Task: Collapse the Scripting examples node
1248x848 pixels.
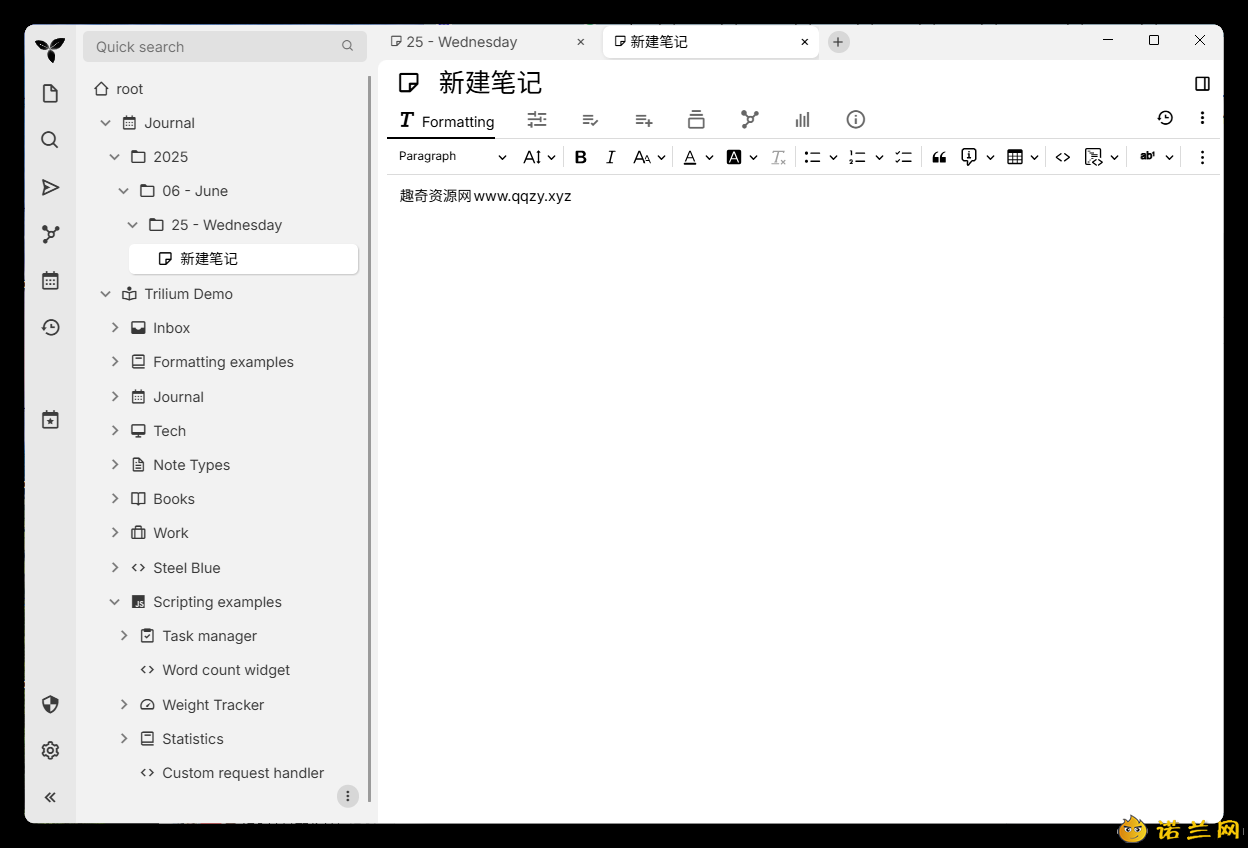Action: [x=115, y=602]
